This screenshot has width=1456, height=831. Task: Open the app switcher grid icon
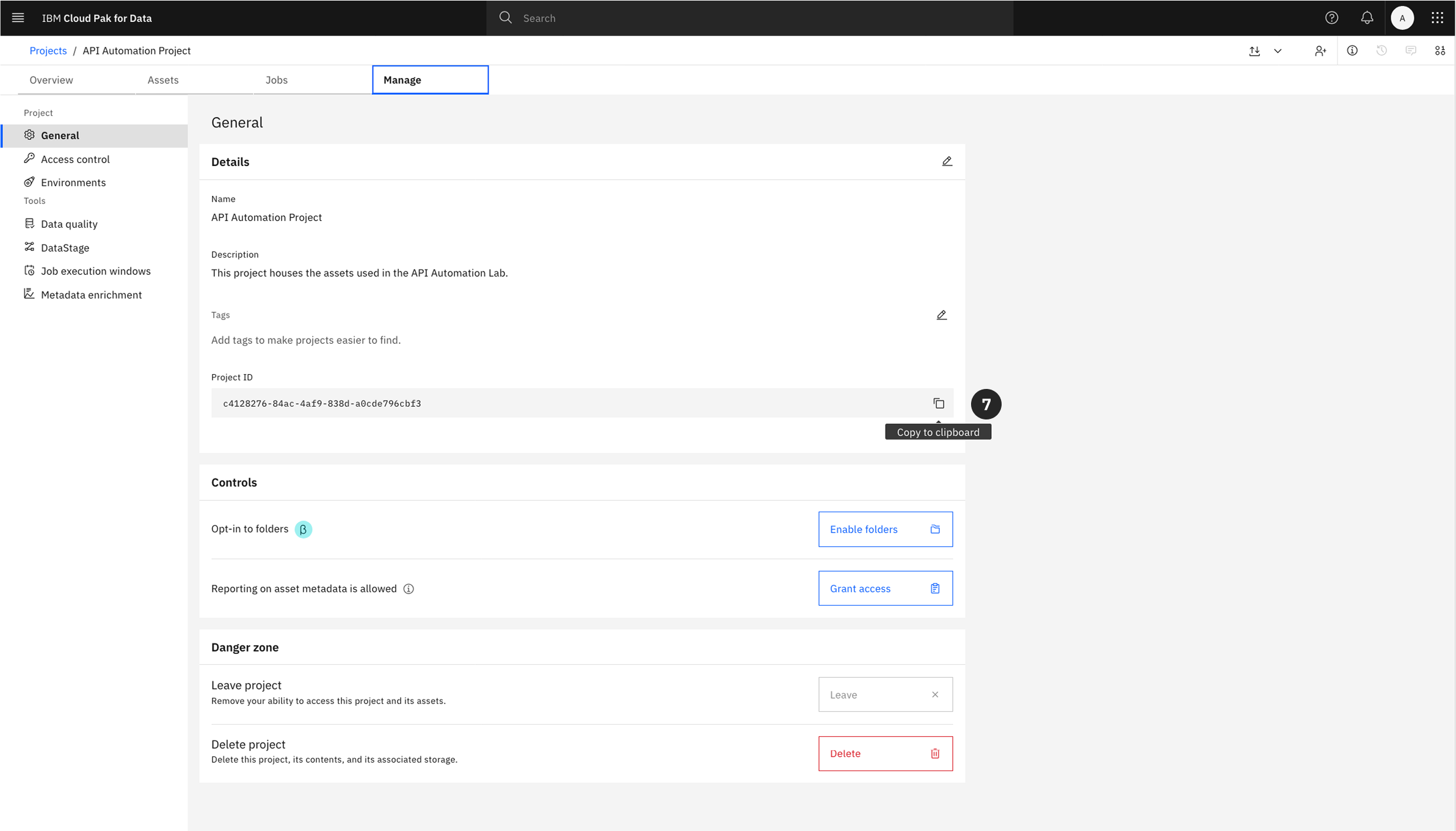pos(1437,18)
